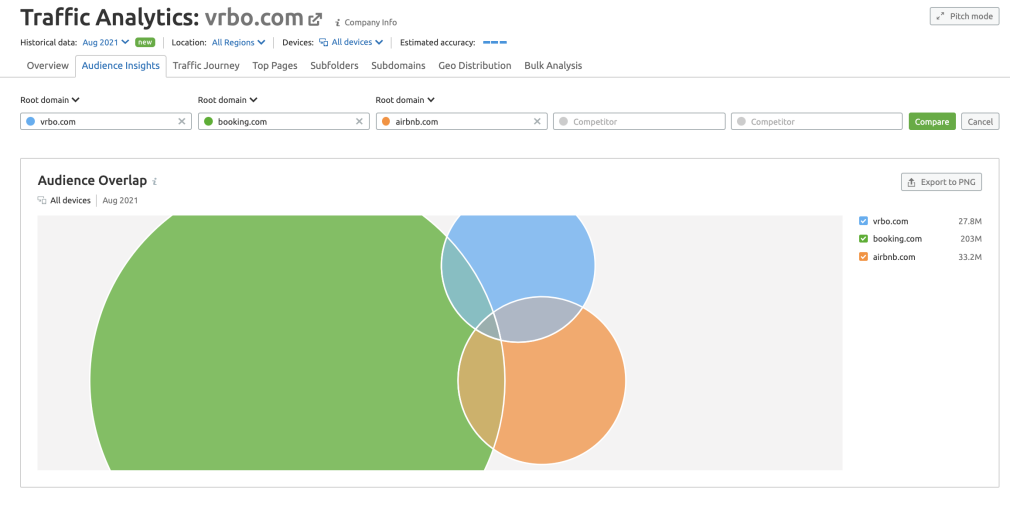1010x506 pixels.
Task: Click the 27.8M value in legend
Action: coord(969,221)
